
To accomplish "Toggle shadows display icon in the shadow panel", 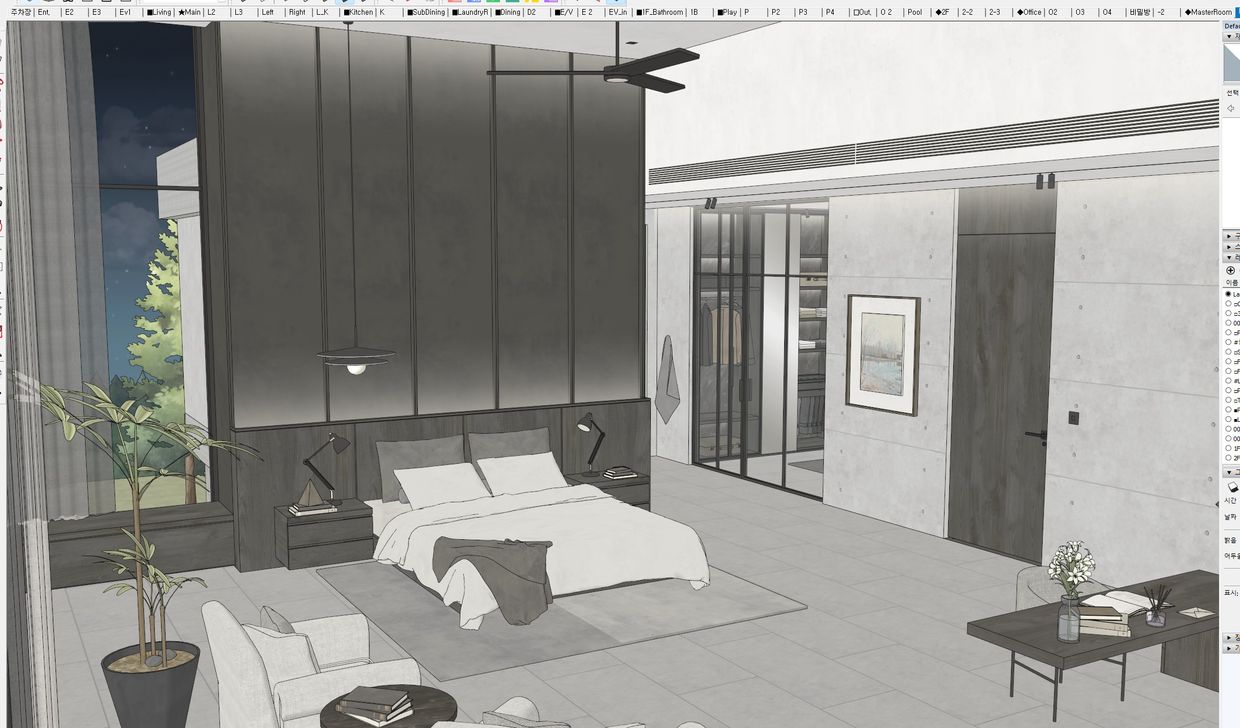I will coord(1232,487).
